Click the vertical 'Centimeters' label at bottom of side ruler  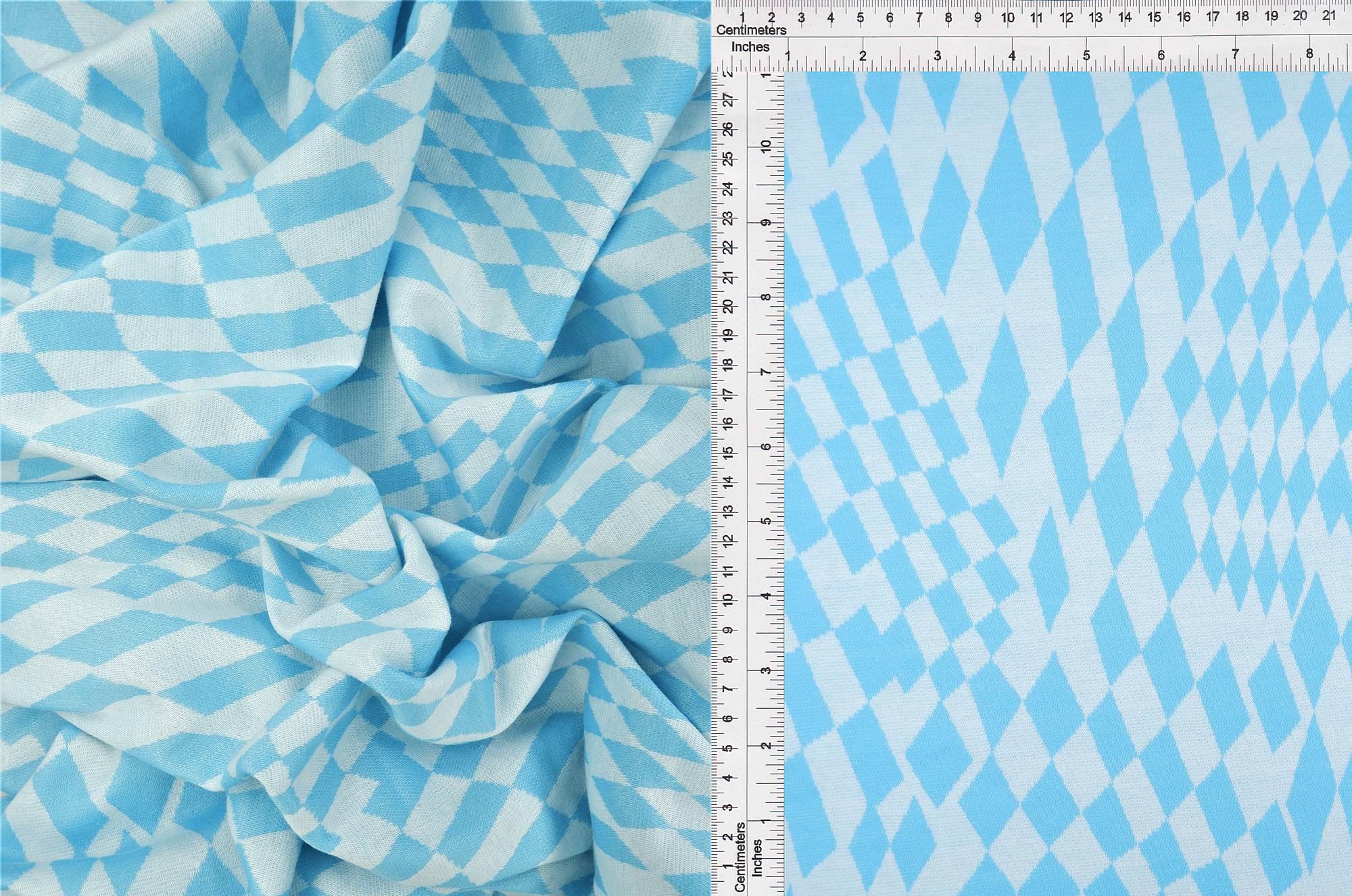740,857
